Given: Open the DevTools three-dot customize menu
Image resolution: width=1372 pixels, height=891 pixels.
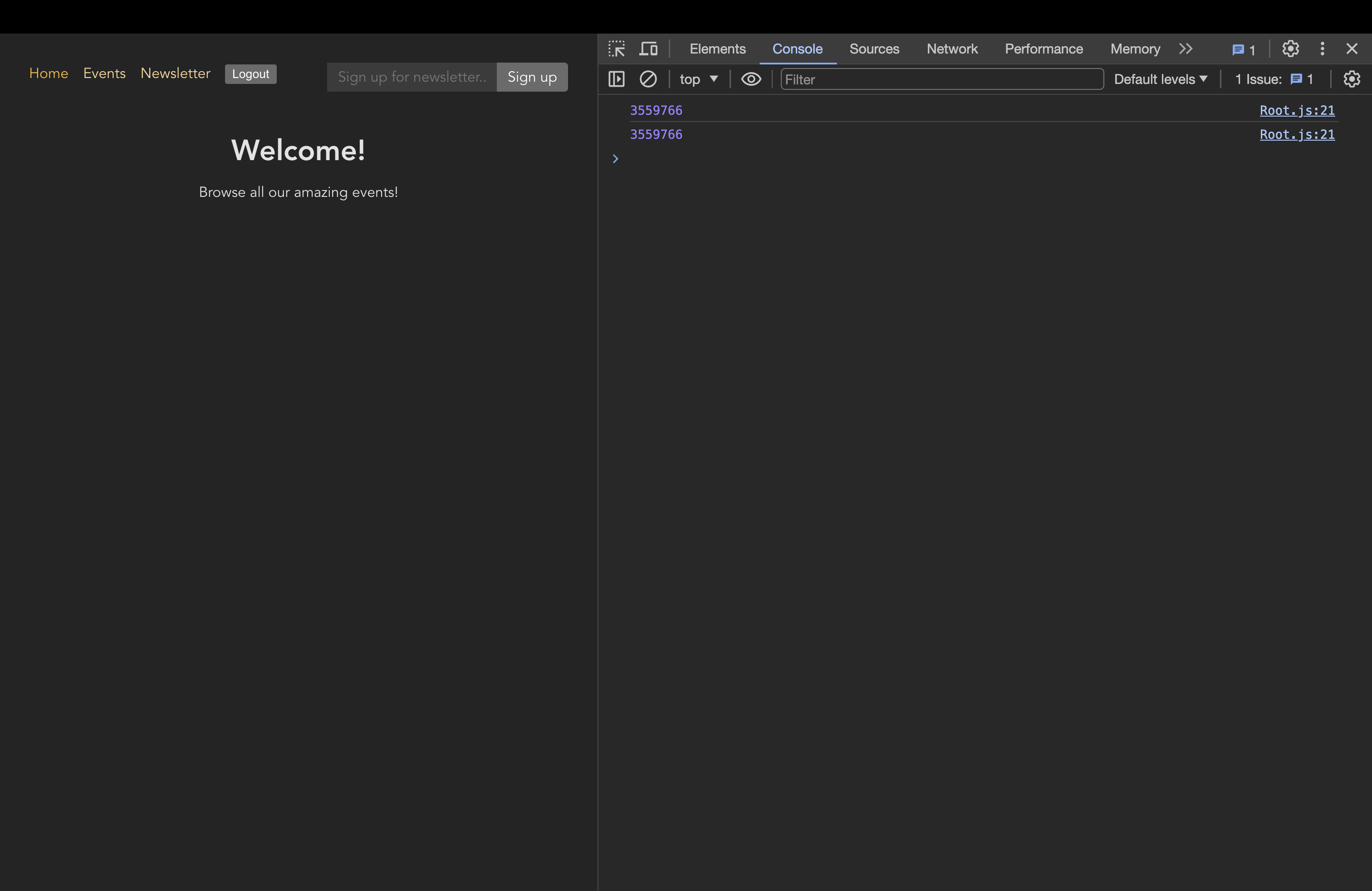Looking at the screenshot, I should (x=1323, y=49).
